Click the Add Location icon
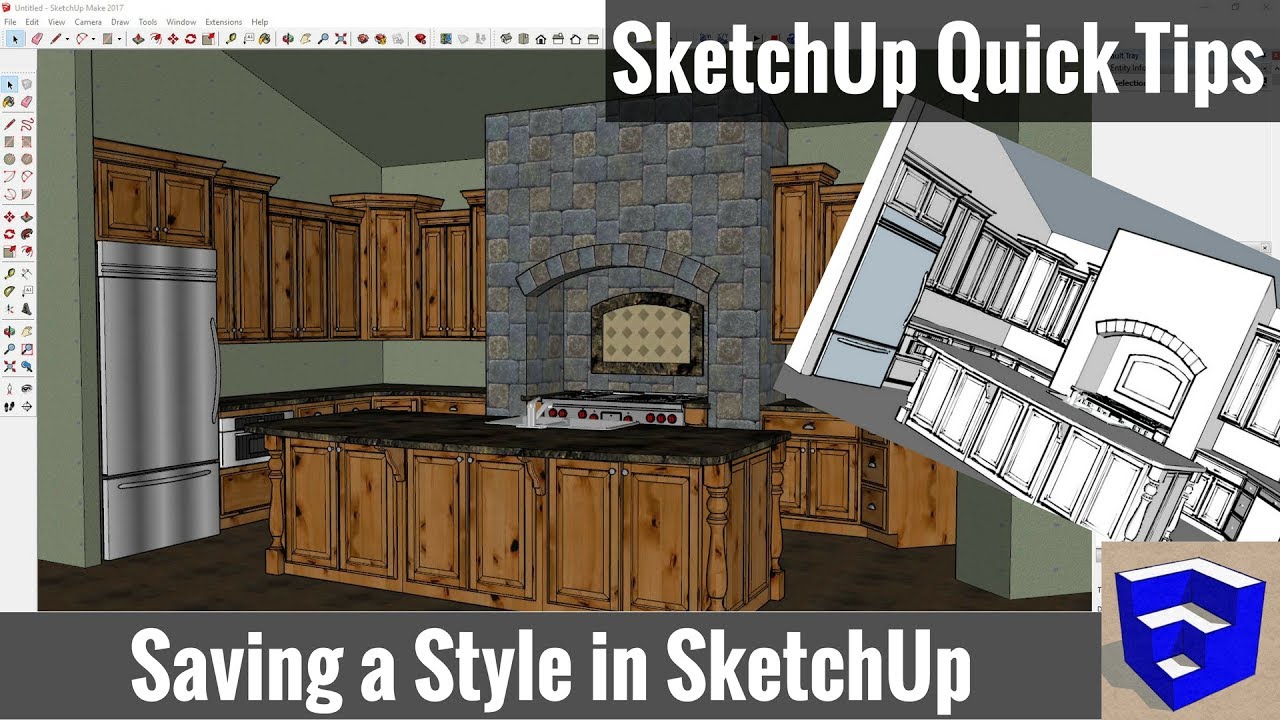1280x720 pixels. [x=446, y=39]
